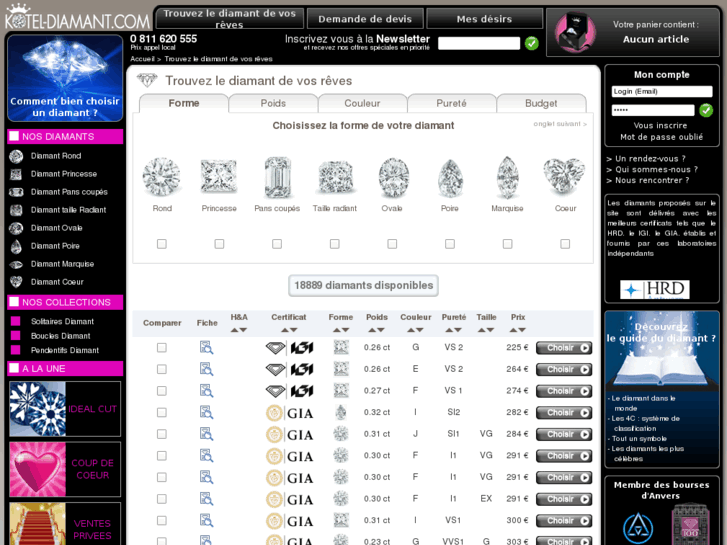Select the Poire diamond shape image
Screen dimensions: 727x545
point(450,178)
